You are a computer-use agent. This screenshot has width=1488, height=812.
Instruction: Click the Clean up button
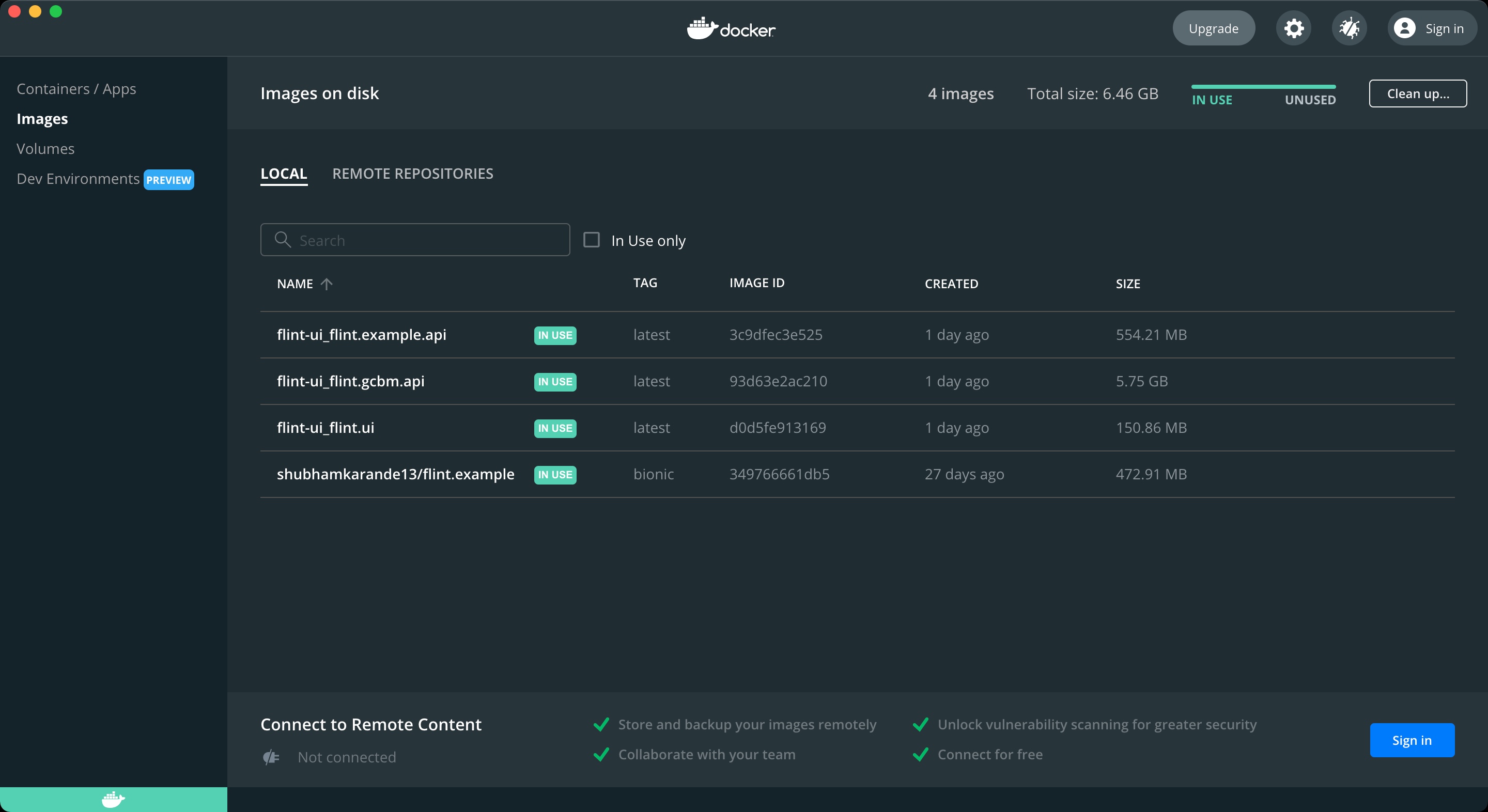coord(1418,93)
